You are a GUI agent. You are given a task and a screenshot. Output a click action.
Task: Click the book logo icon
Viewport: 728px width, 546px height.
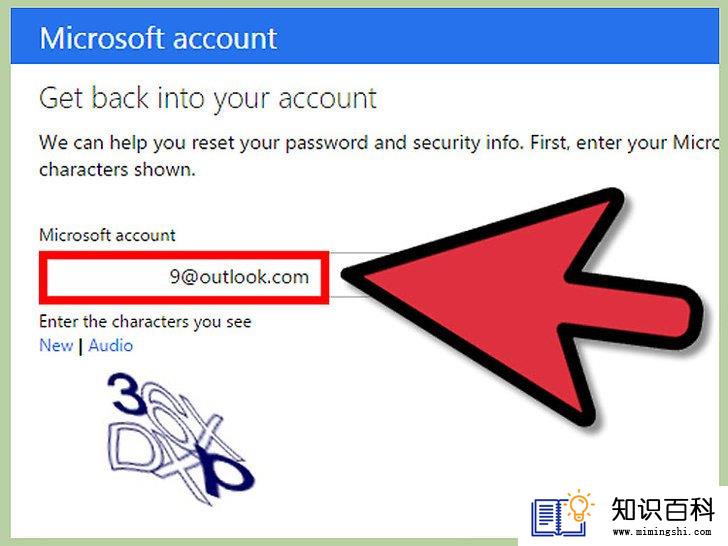(x=558, y=518)
